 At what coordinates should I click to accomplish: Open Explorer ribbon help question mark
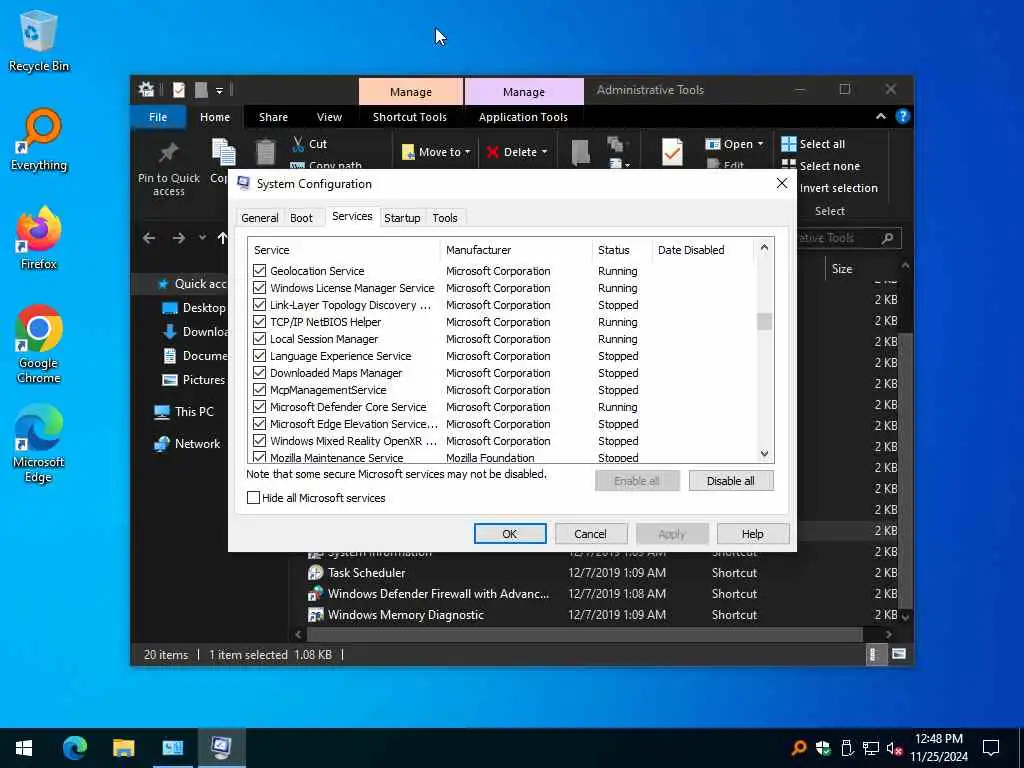(x=903, y=116)
